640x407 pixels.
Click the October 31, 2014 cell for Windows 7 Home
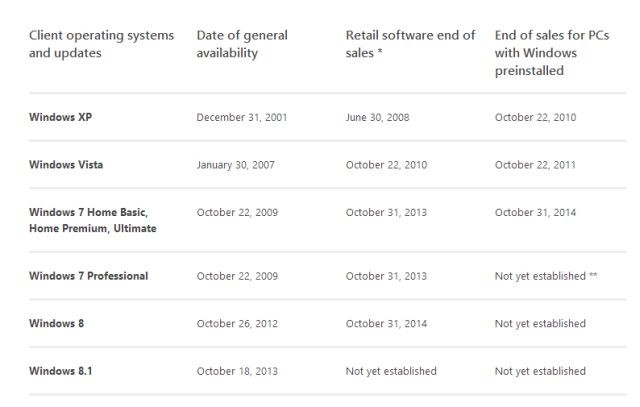click(535, 212)
